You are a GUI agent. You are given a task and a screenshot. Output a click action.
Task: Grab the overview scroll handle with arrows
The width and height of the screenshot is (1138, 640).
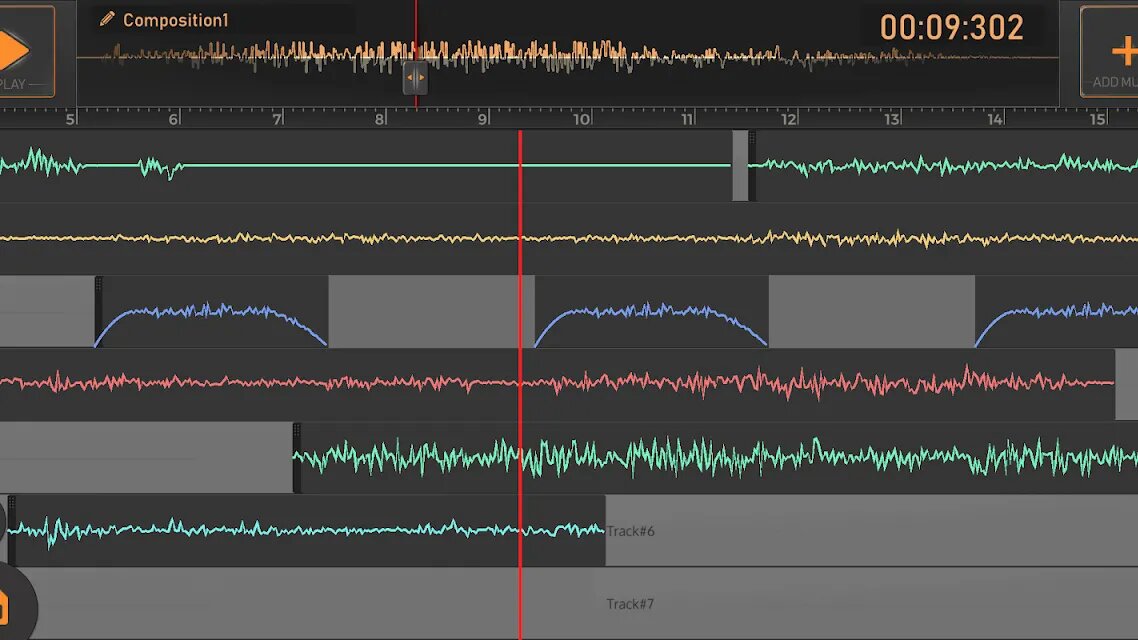coord(415,78)
